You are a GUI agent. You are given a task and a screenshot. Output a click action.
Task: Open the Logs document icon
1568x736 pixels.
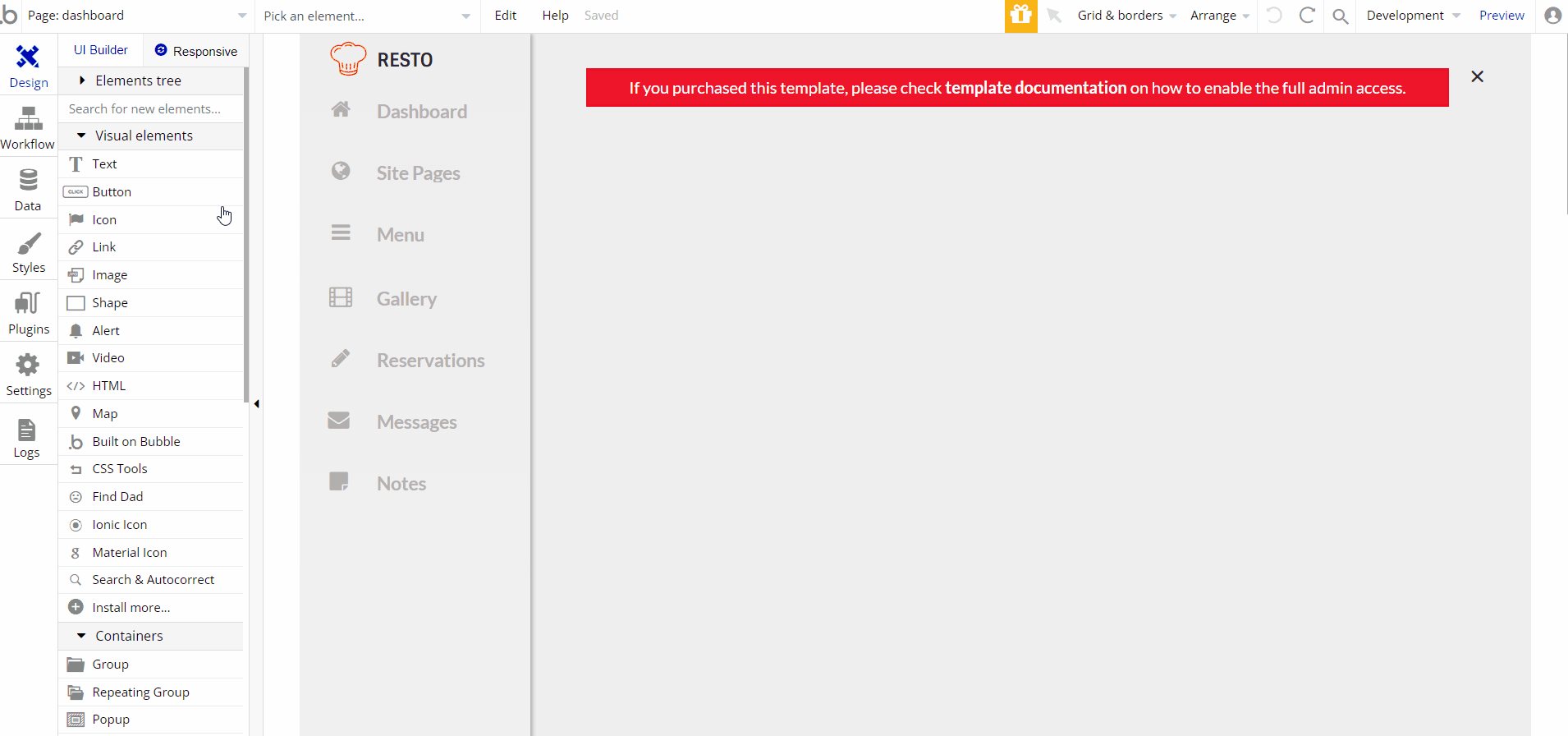coord(27,430)
